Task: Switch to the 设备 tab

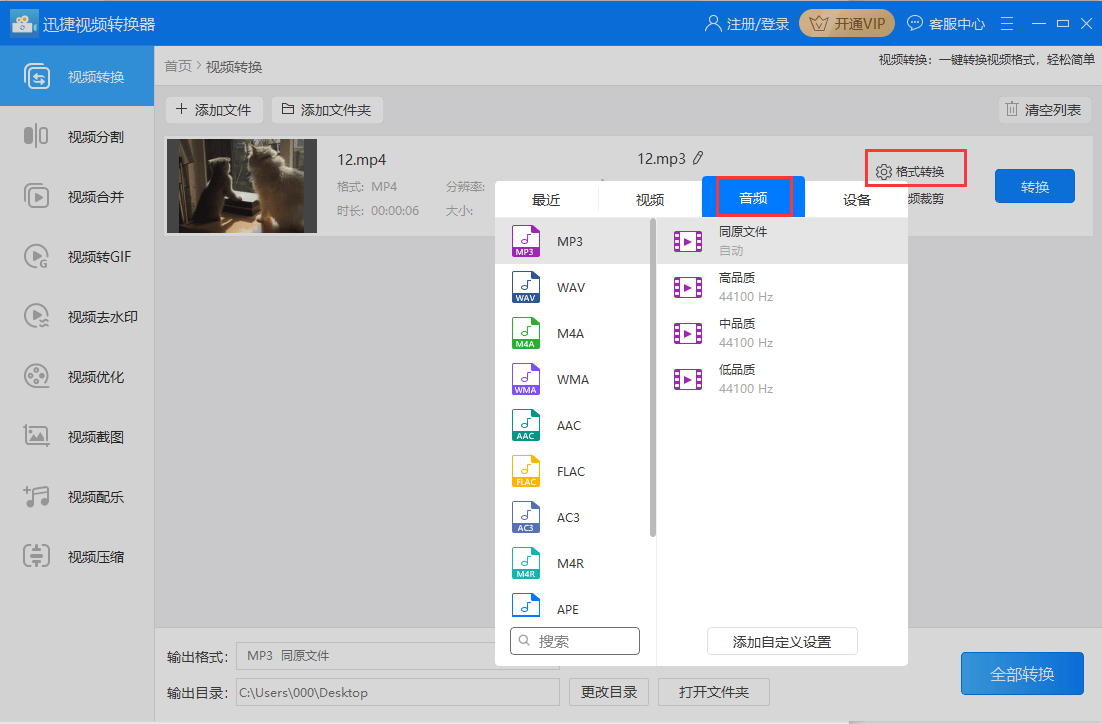Action: (x=856, y=198)
